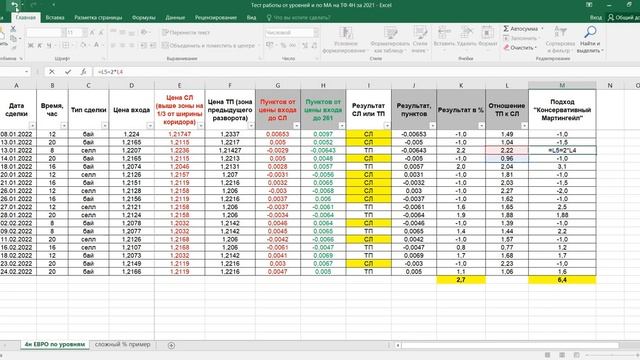
Task: Open filter dropdown on Дата сделки column
Action: point(32,126)
